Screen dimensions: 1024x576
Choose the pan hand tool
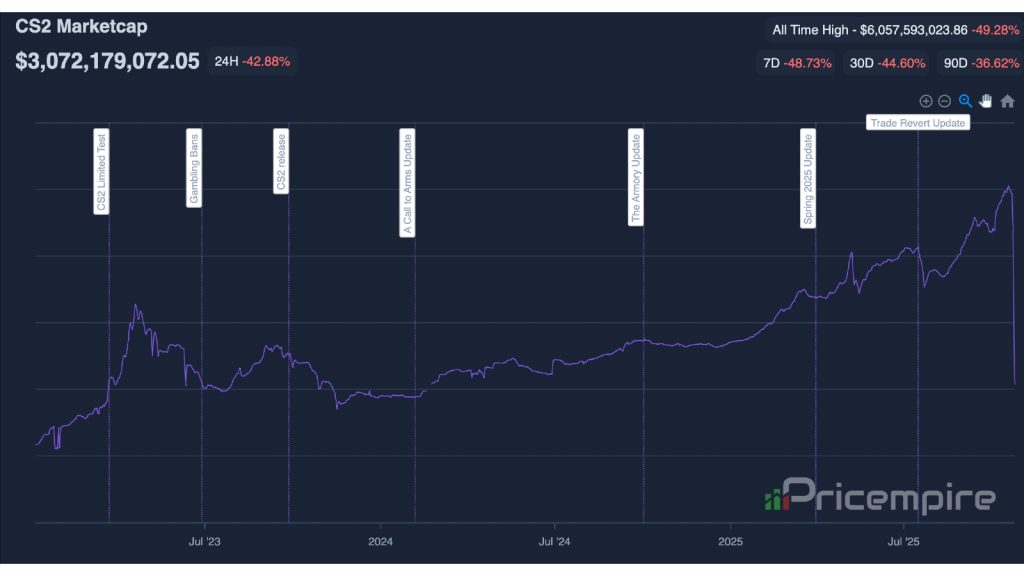coord(986,100)
